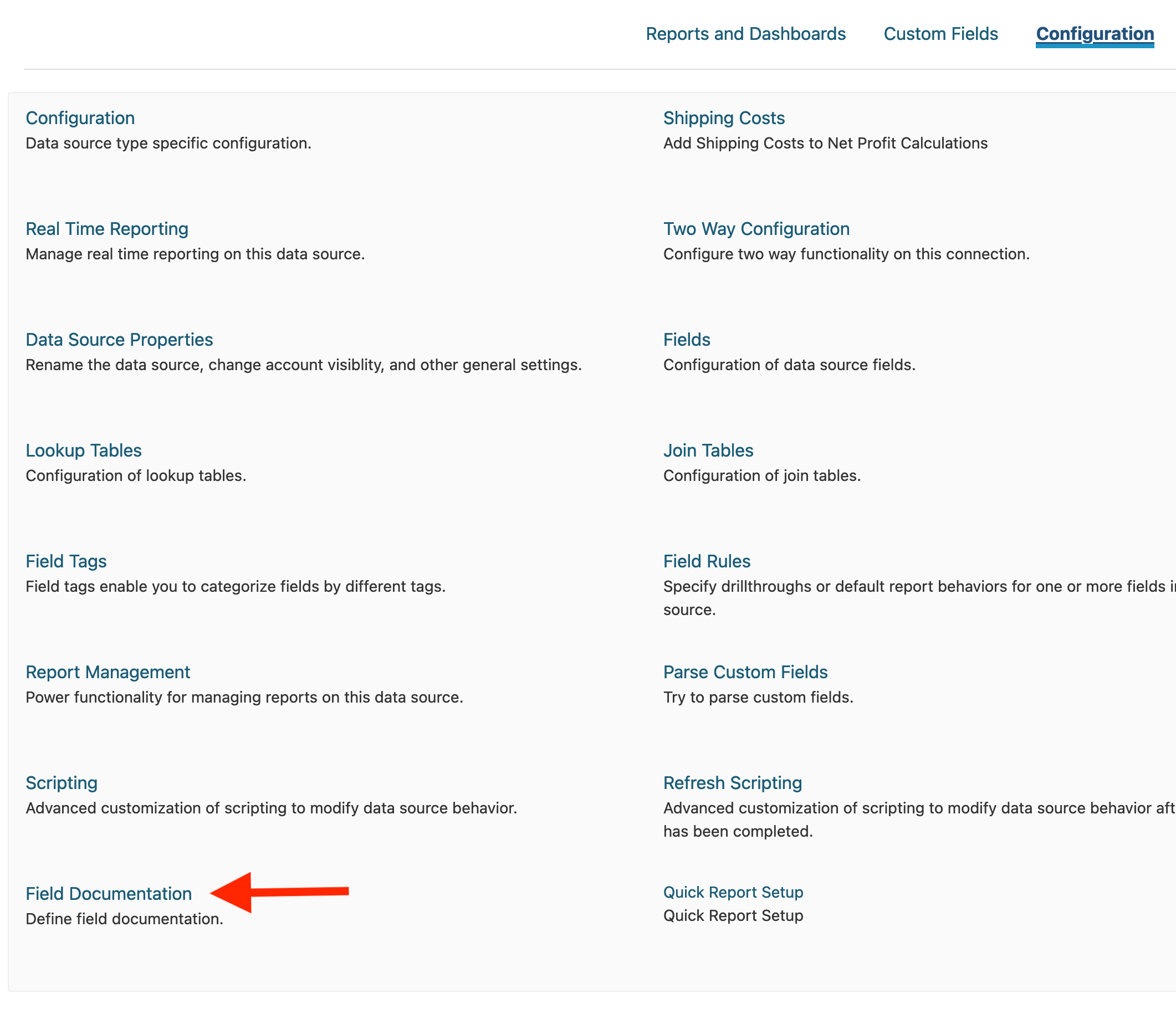The height and width of the screenshot is (1014, 1176).
Task: Click 'Configuration of lookup tables.' text
Action: click(x=136, y=475)
